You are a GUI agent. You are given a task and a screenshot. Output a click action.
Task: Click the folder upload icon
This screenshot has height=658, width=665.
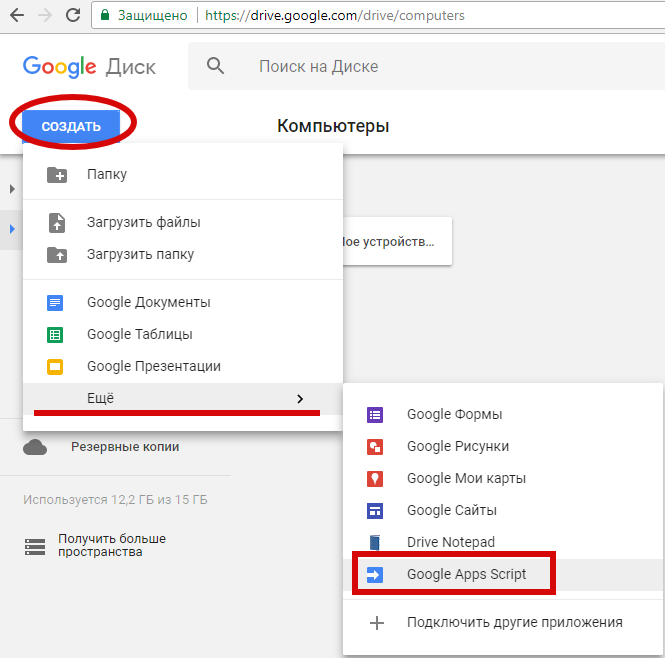(57, 255)
